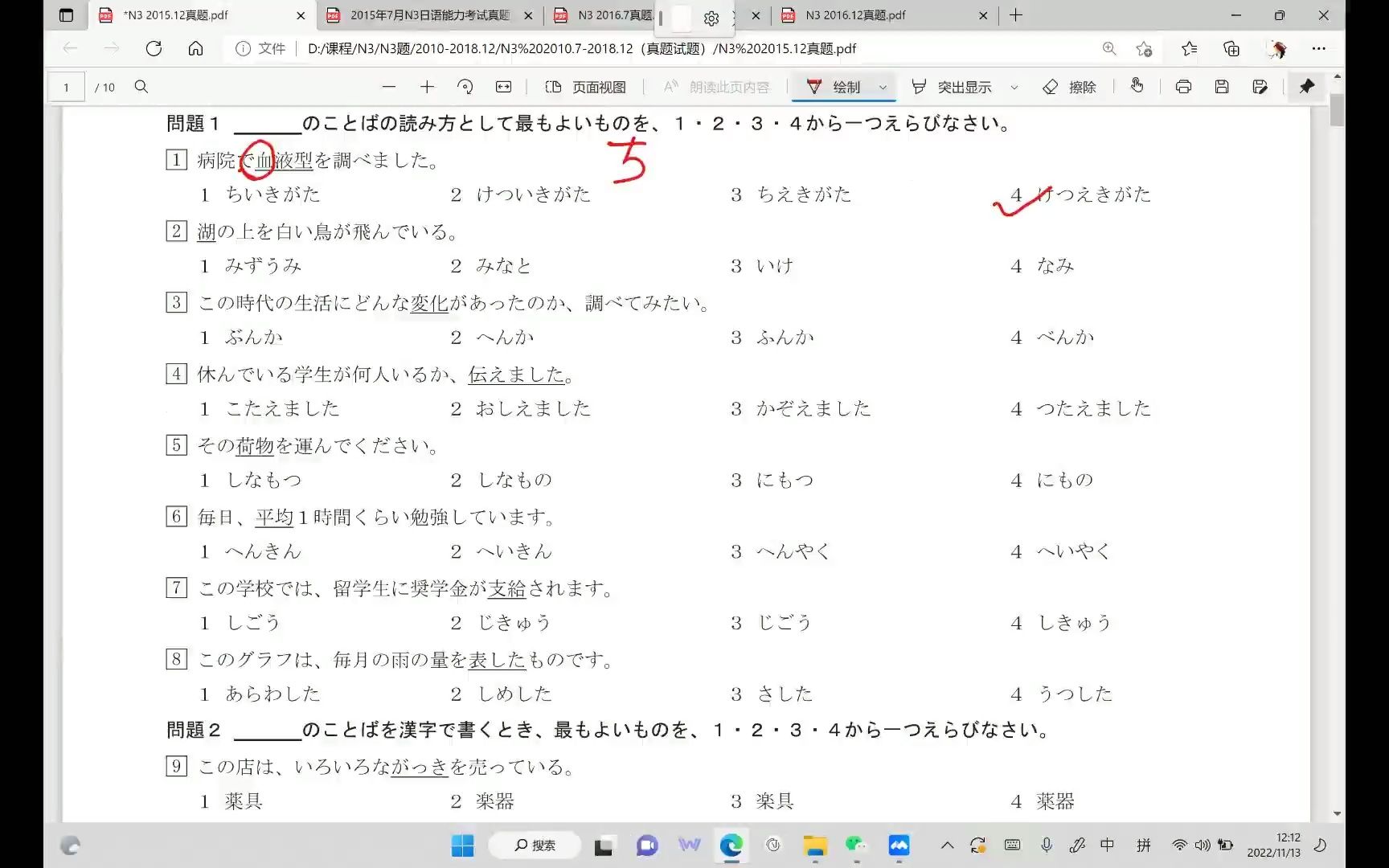Screen dimensions: 1389x868
Task: Open the favorites list
Action: 1190,49
